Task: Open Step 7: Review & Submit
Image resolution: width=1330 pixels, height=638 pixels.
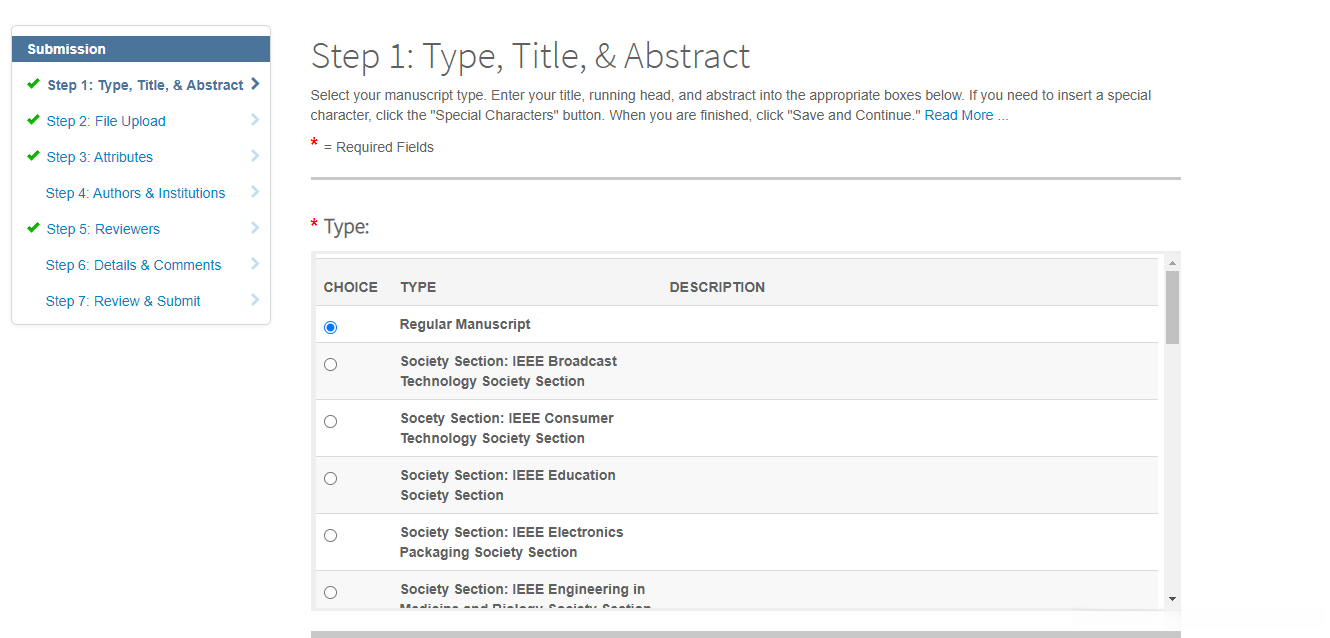Action: coord(123,301)
